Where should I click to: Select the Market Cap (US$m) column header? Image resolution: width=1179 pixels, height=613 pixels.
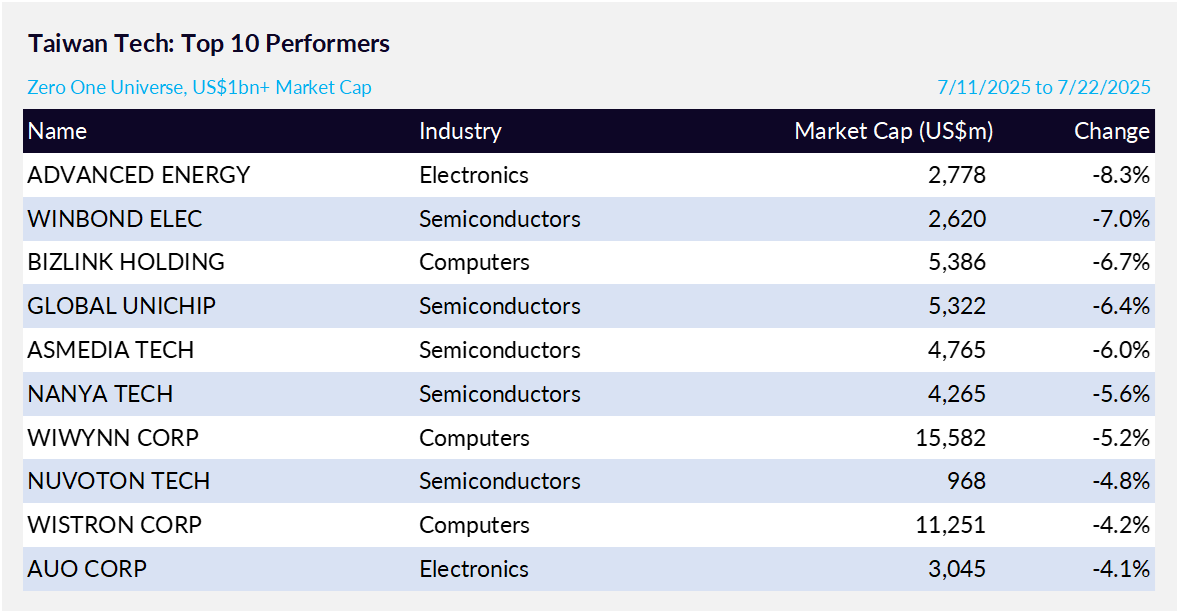click(x=893, y=131)
